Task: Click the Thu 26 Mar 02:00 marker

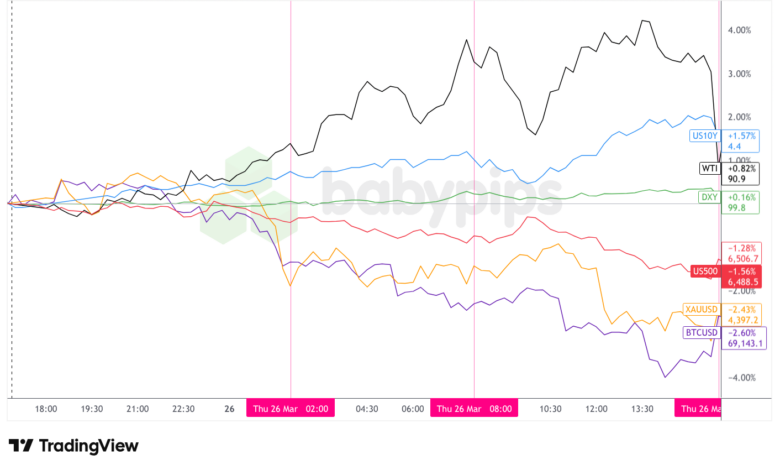Action: [x=291, y=408]
